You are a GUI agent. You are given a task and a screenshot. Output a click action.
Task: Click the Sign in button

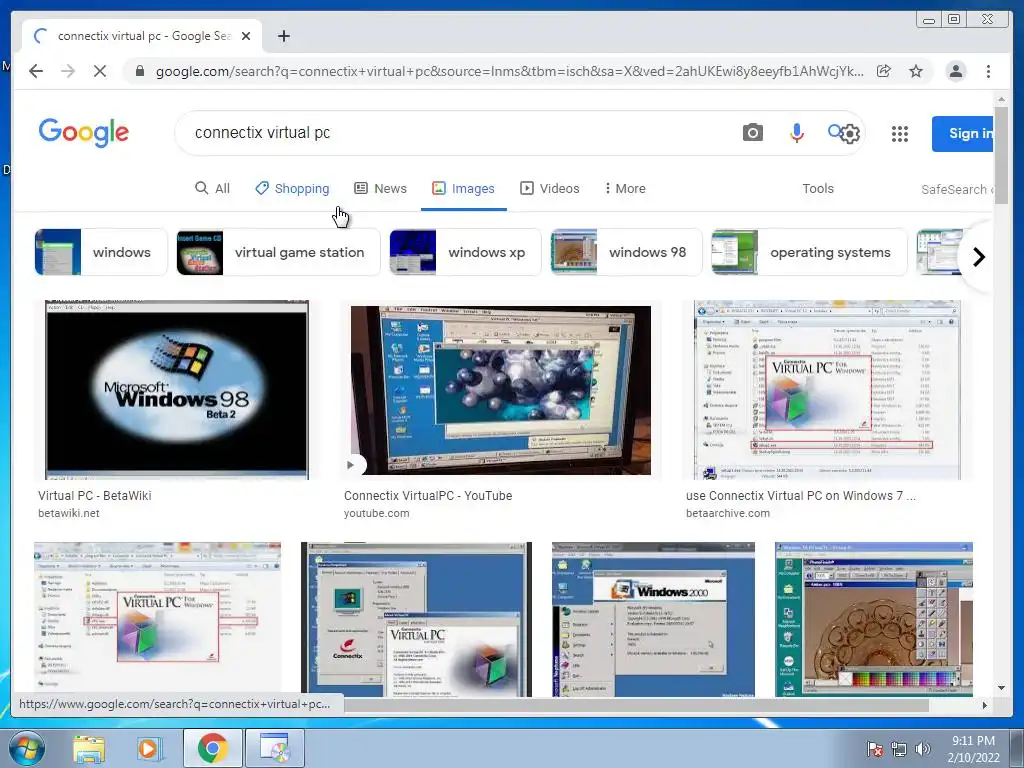[x=963, y=133]
